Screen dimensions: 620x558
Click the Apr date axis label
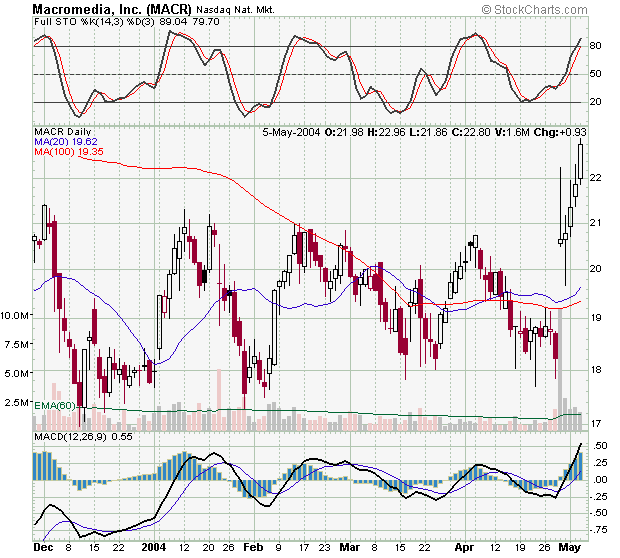point(464,547)
